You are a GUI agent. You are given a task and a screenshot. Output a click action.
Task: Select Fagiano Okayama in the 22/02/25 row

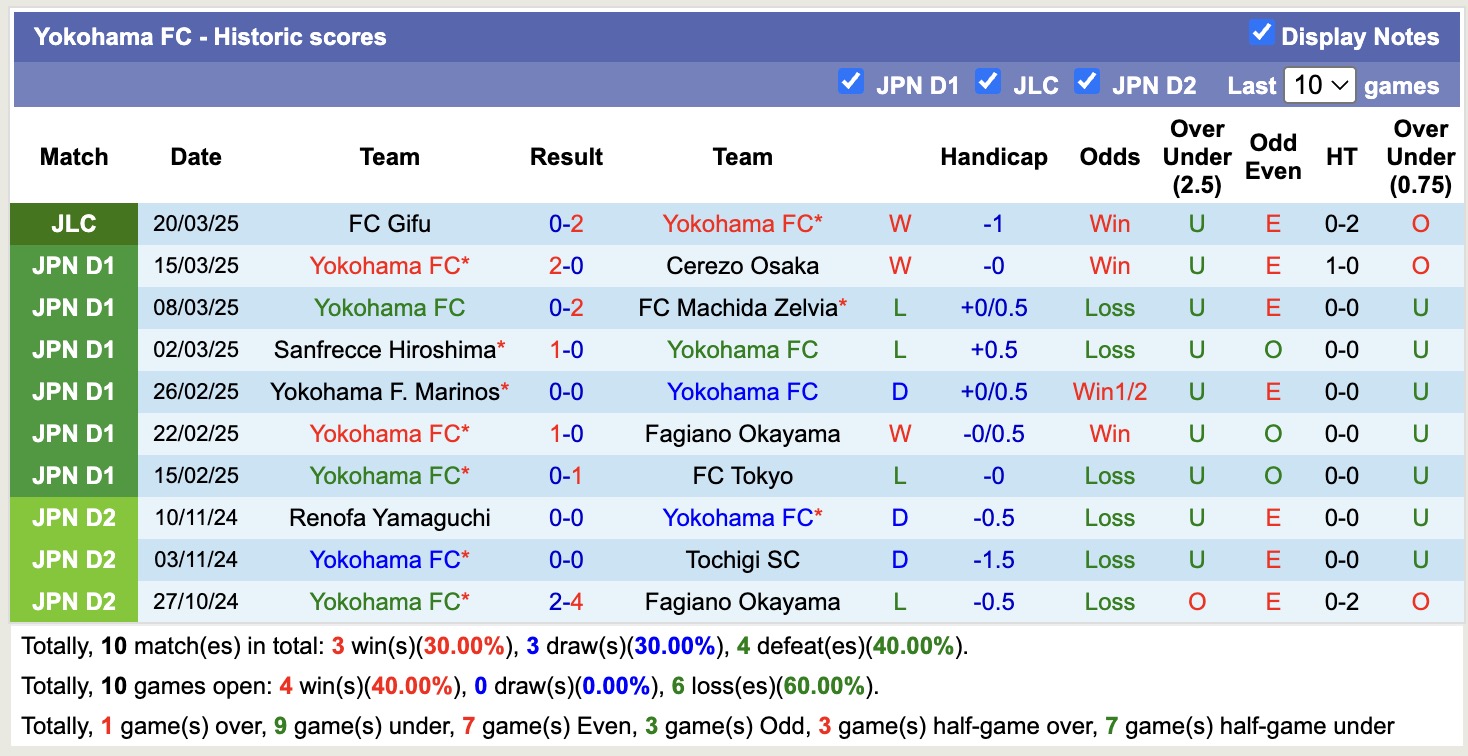coord(743,434)
